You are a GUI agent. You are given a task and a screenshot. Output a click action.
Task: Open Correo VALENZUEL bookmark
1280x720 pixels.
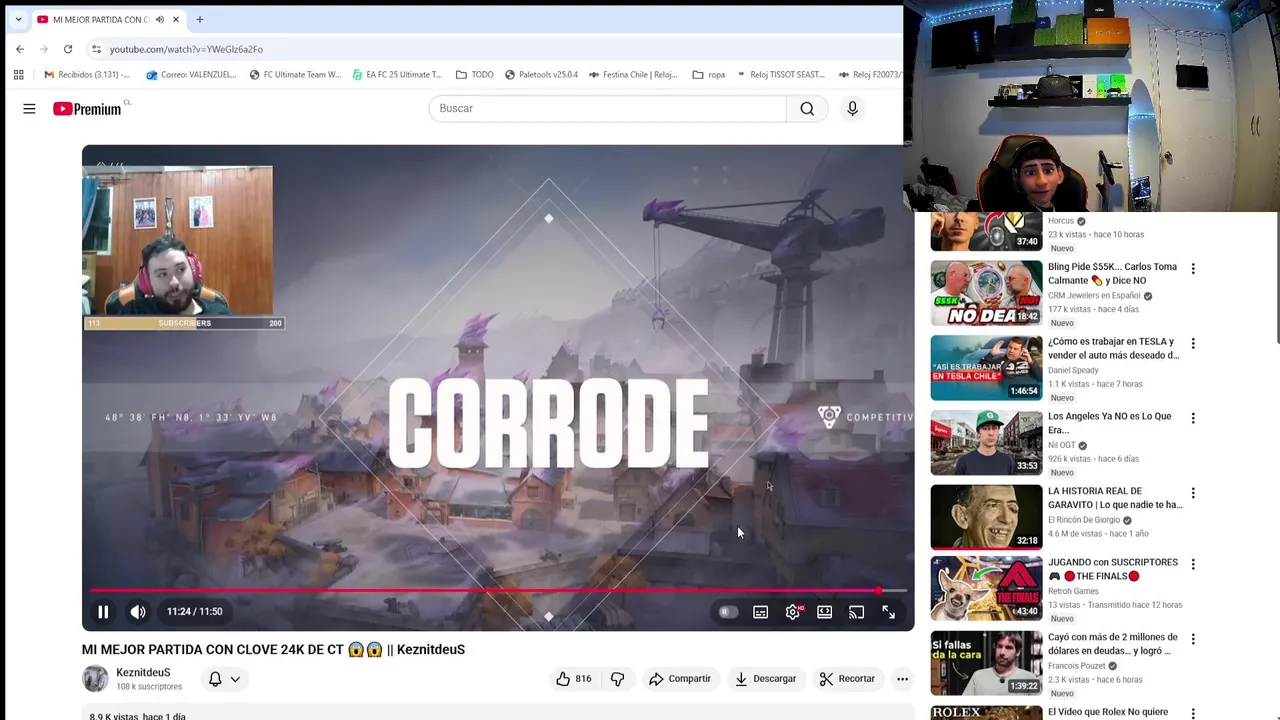191,74
